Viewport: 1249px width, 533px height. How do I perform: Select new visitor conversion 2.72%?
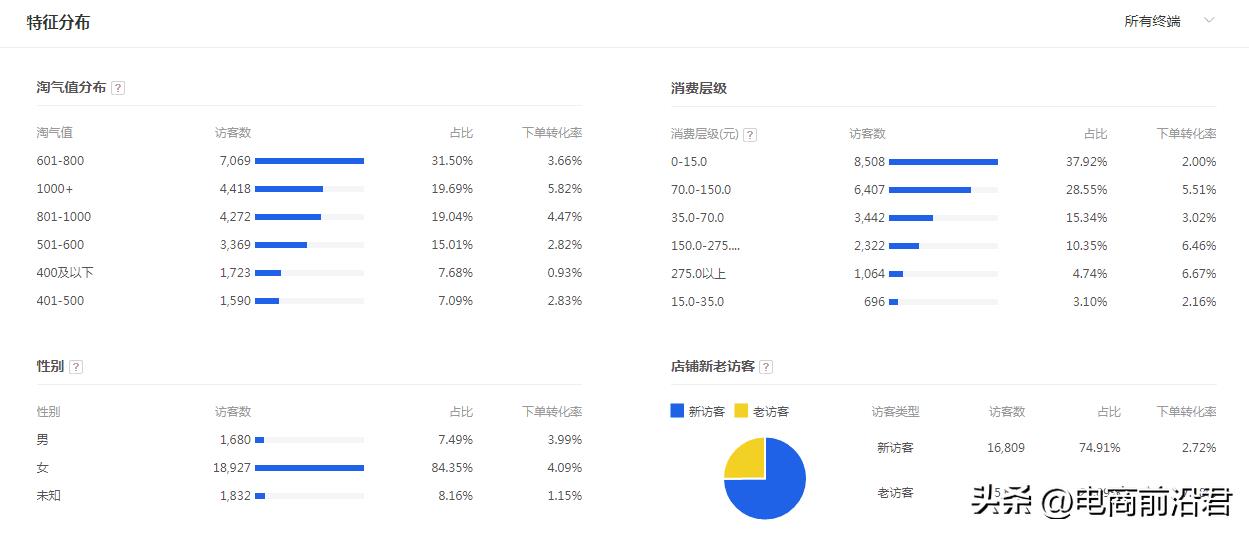click(1199, 448)
